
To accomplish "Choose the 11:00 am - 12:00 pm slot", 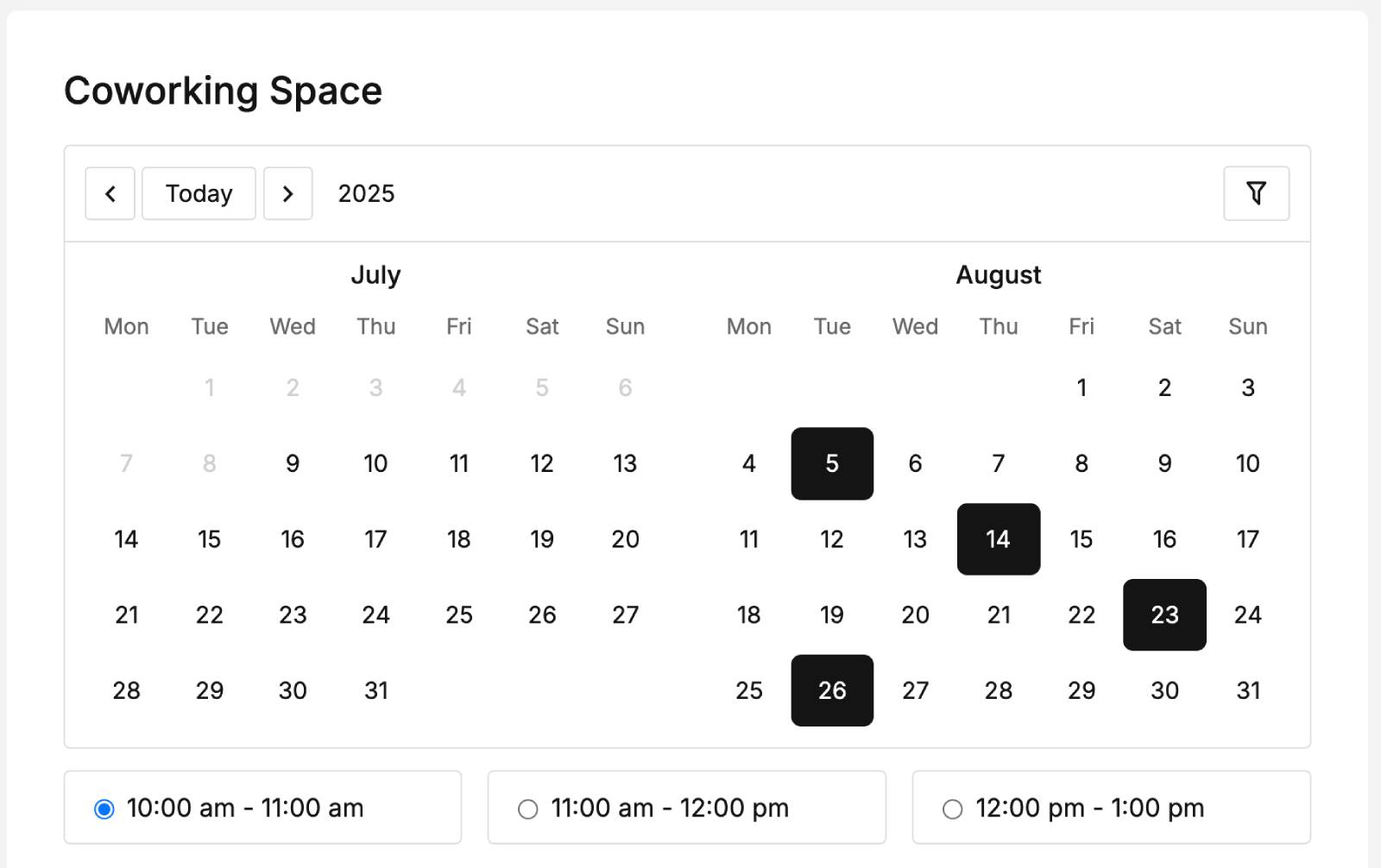I will click(x=686, y=808).
